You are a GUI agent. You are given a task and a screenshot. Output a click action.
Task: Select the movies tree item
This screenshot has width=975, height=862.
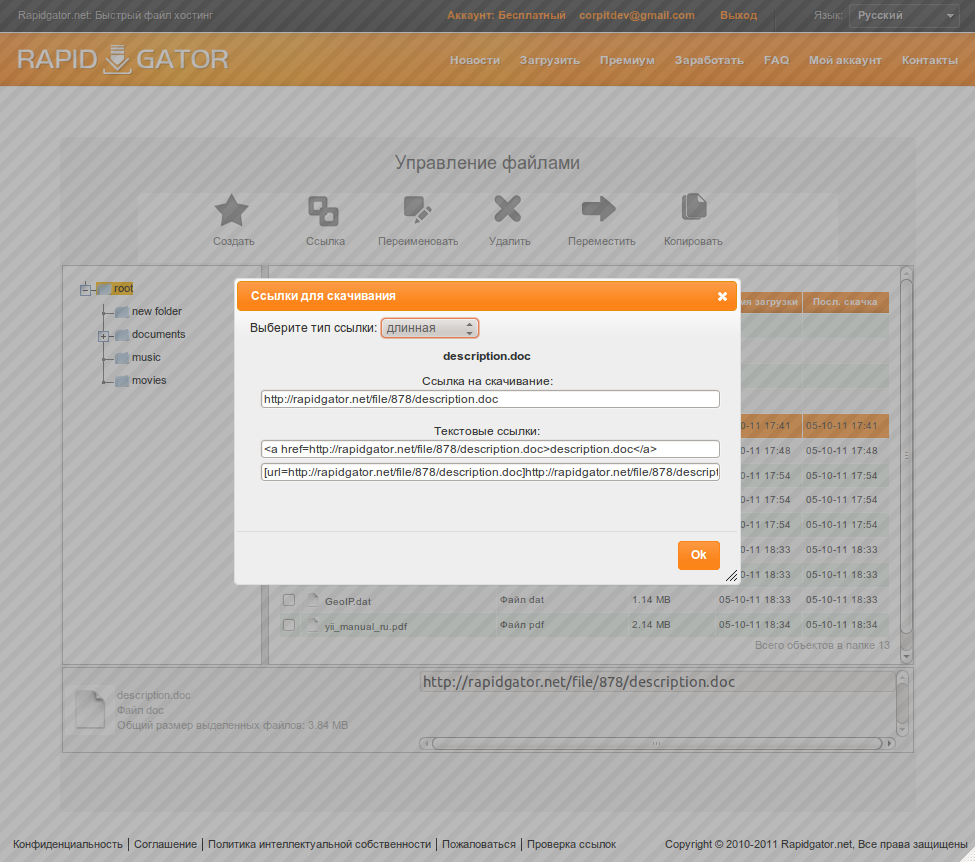point(149,381)
